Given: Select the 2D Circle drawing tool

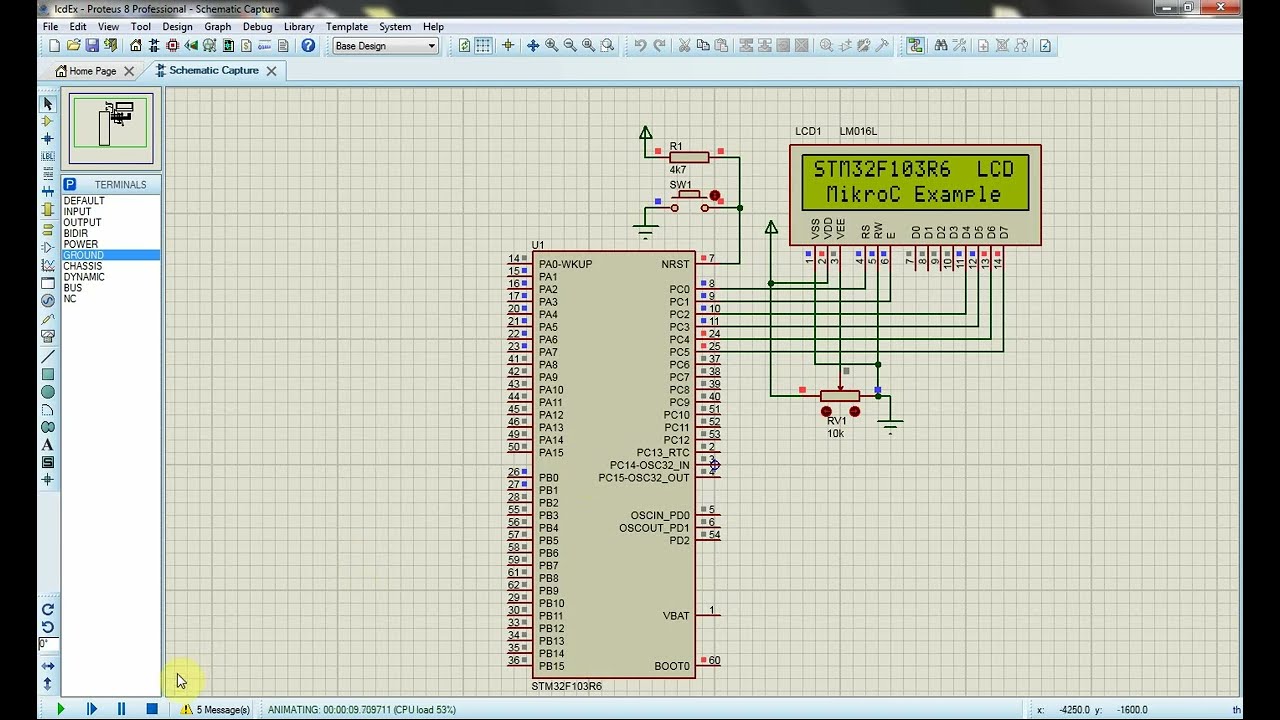Looking at the screenshot, I should click(47, 392).
